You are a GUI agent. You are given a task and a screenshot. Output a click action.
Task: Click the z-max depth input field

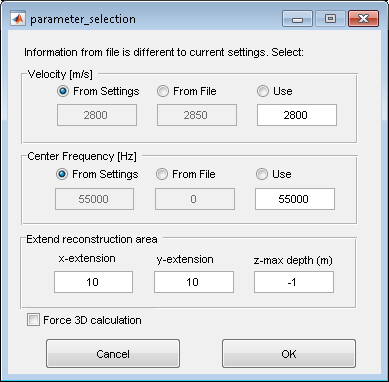point(294,282)
